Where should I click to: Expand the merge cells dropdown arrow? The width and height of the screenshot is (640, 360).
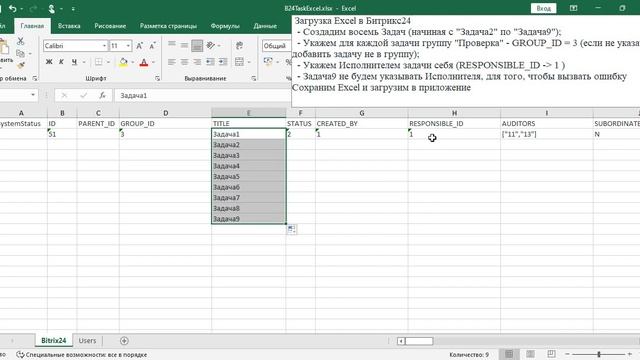pos(249,62)
